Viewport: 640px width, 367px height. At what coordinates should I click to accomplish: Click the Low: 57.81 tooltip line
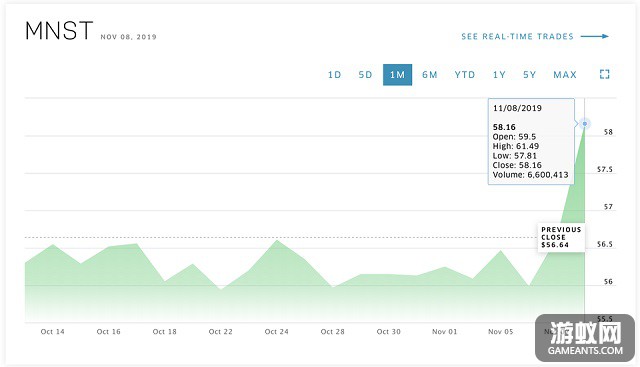(x=514, y=156)
